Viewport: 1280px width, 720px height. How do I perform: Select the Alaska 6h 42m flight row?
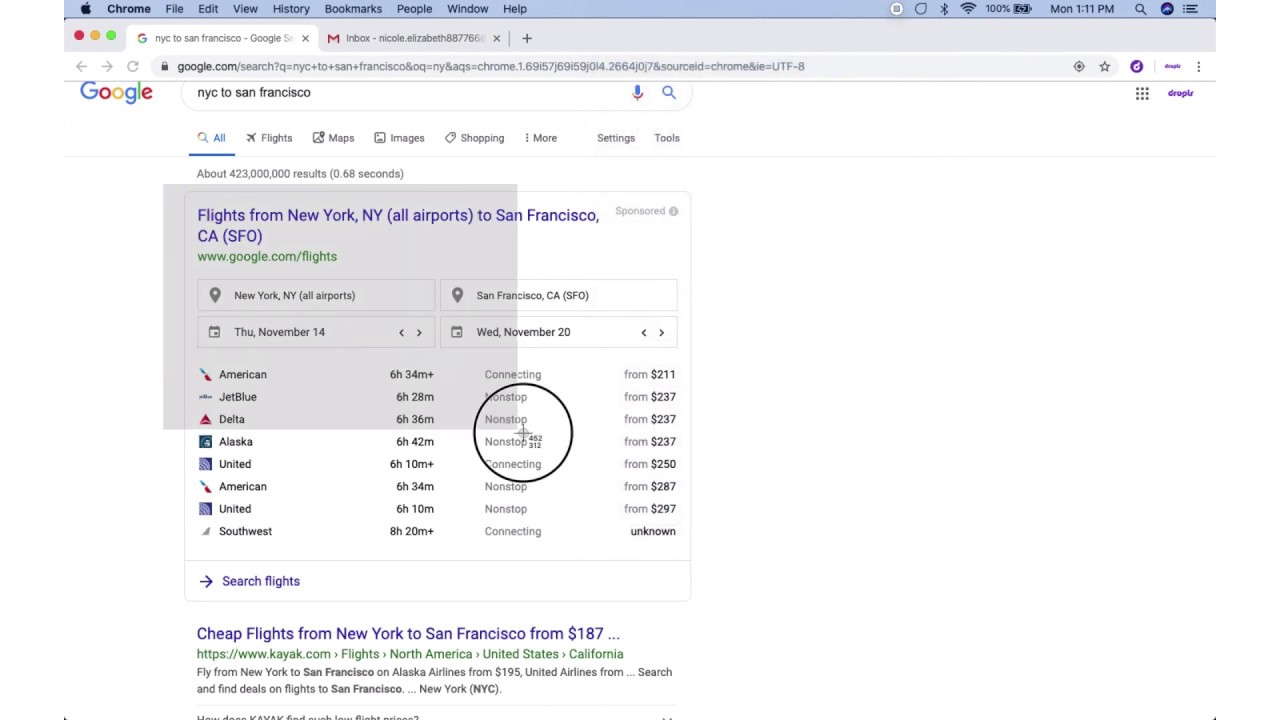pyautogui.click(x=437, y=442)
